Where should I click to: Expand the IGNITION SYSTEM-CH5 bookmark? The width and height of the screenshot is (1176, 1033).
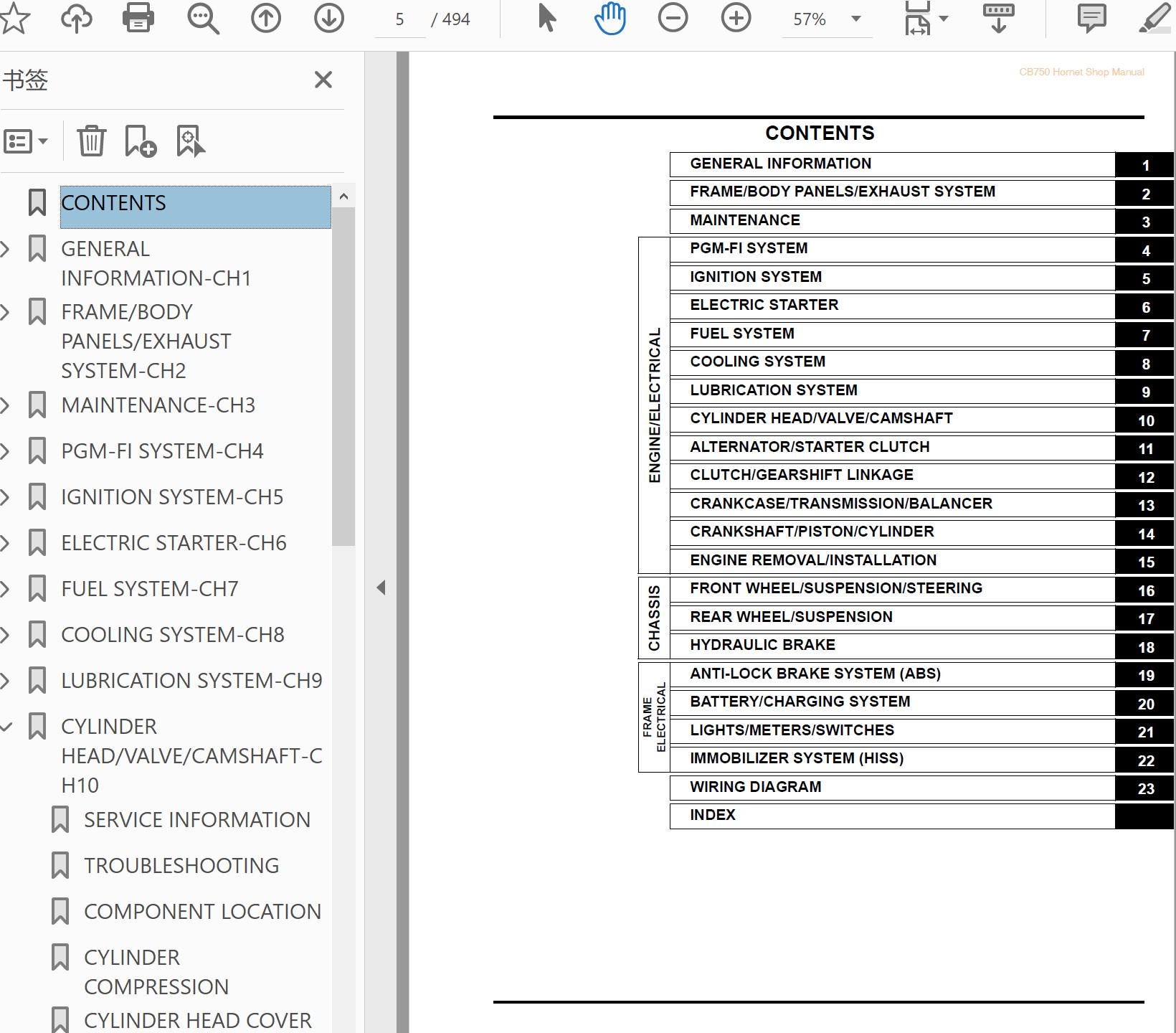click(6, 497)
